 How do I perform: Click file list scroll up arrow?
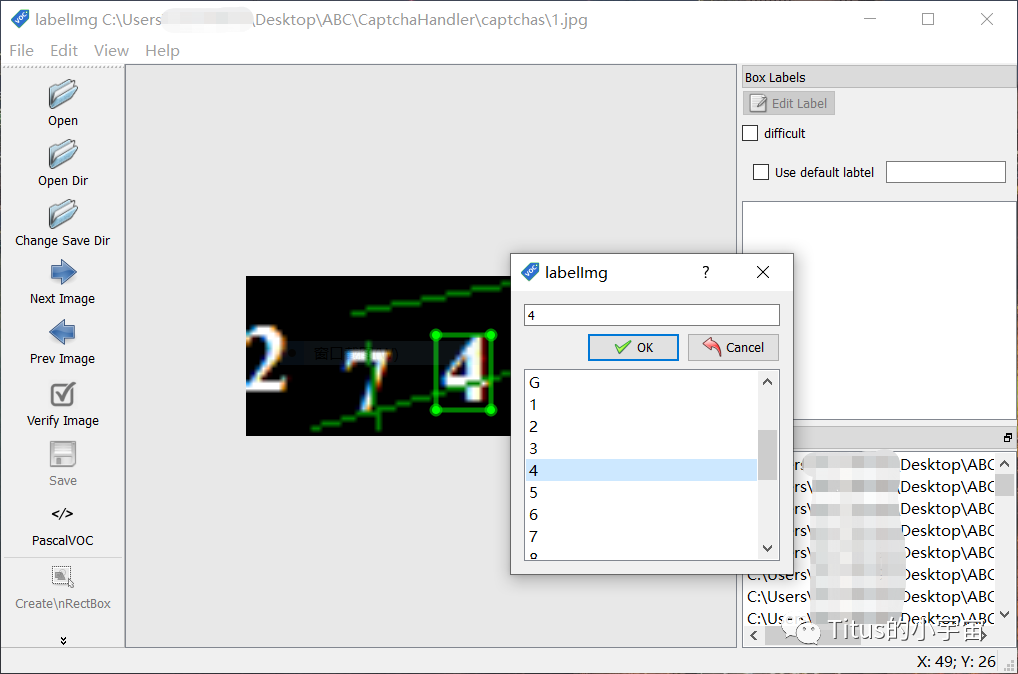coord(1004,464)
